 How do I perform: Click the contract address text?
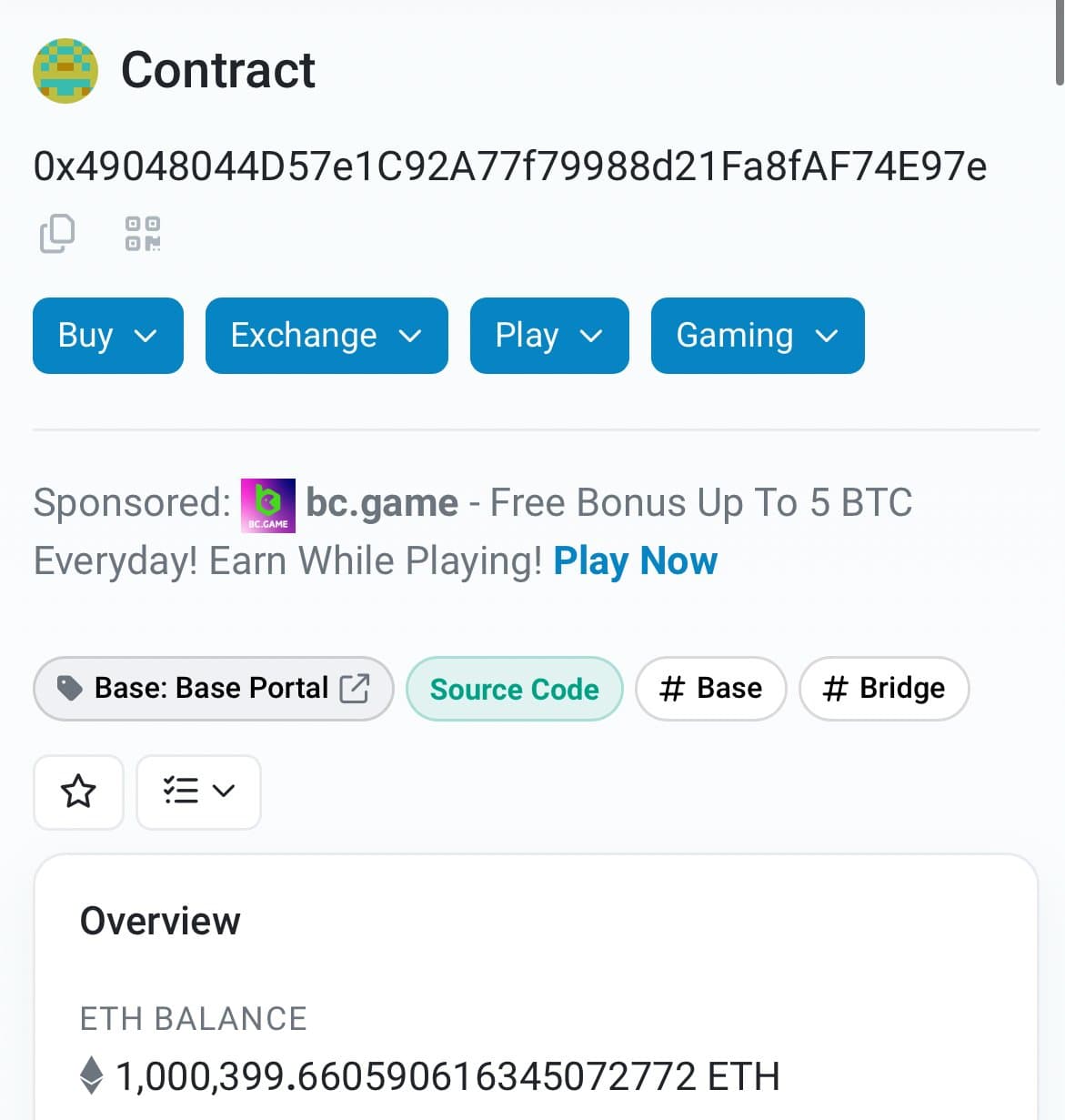pos(509,166)
